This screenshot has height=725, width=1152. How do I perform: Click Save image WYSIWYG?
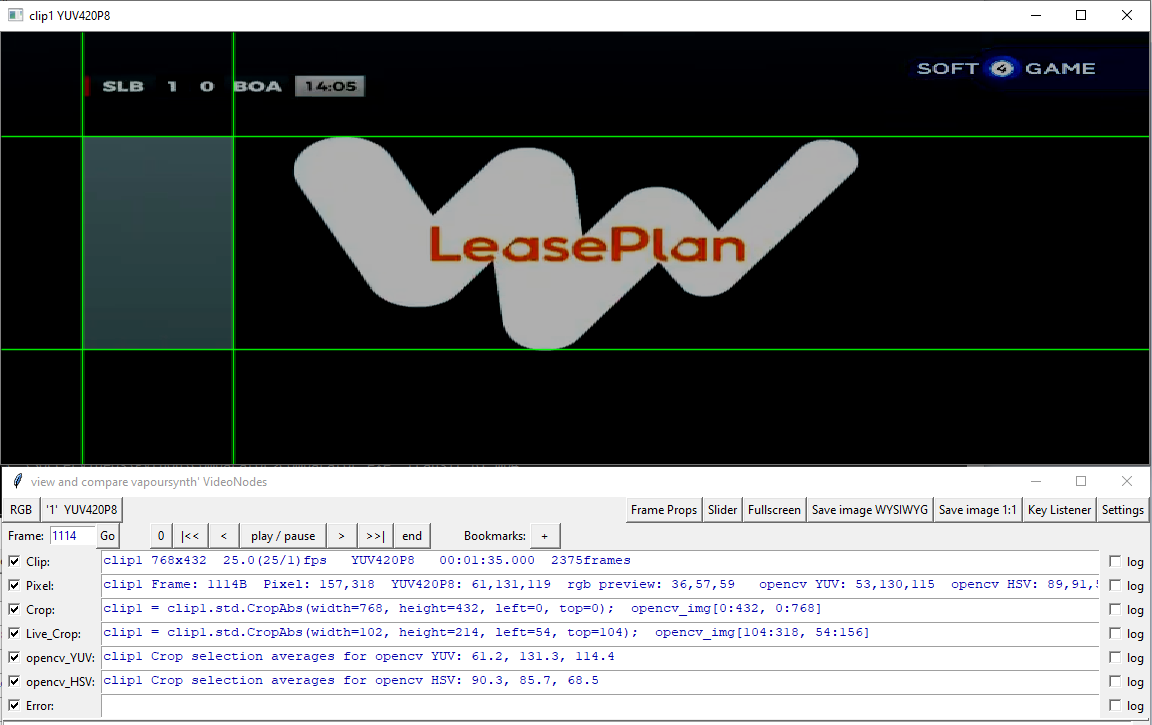click(869, 510)
